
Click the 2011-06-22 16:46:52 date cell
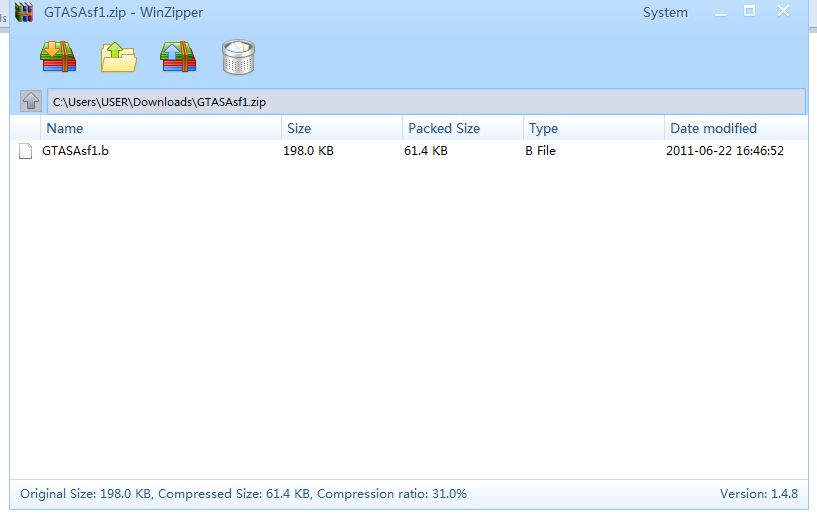(725, 151)
